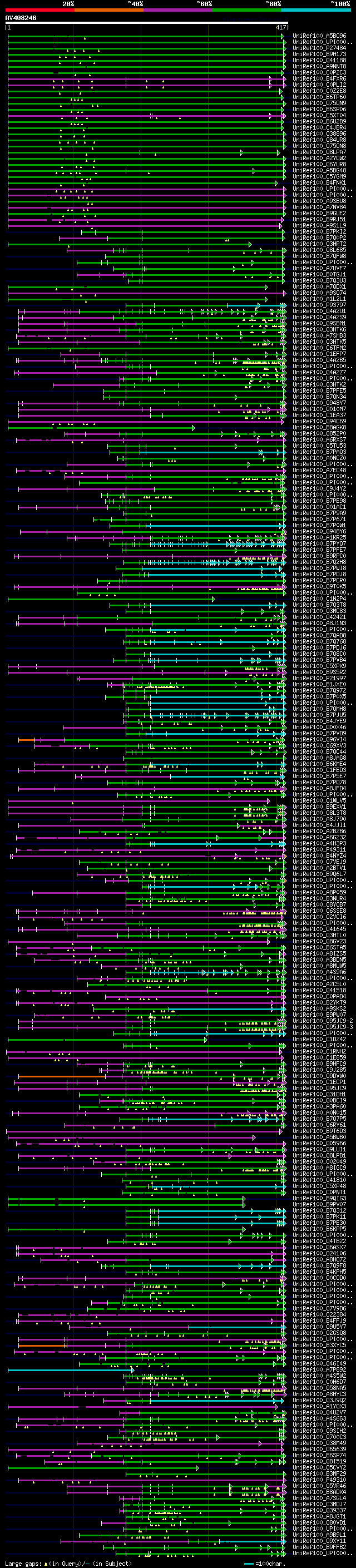Click the UniRef100_Q38896 entry
Image resolution: width=356 pixels, height=1568 pixels.
319,134
